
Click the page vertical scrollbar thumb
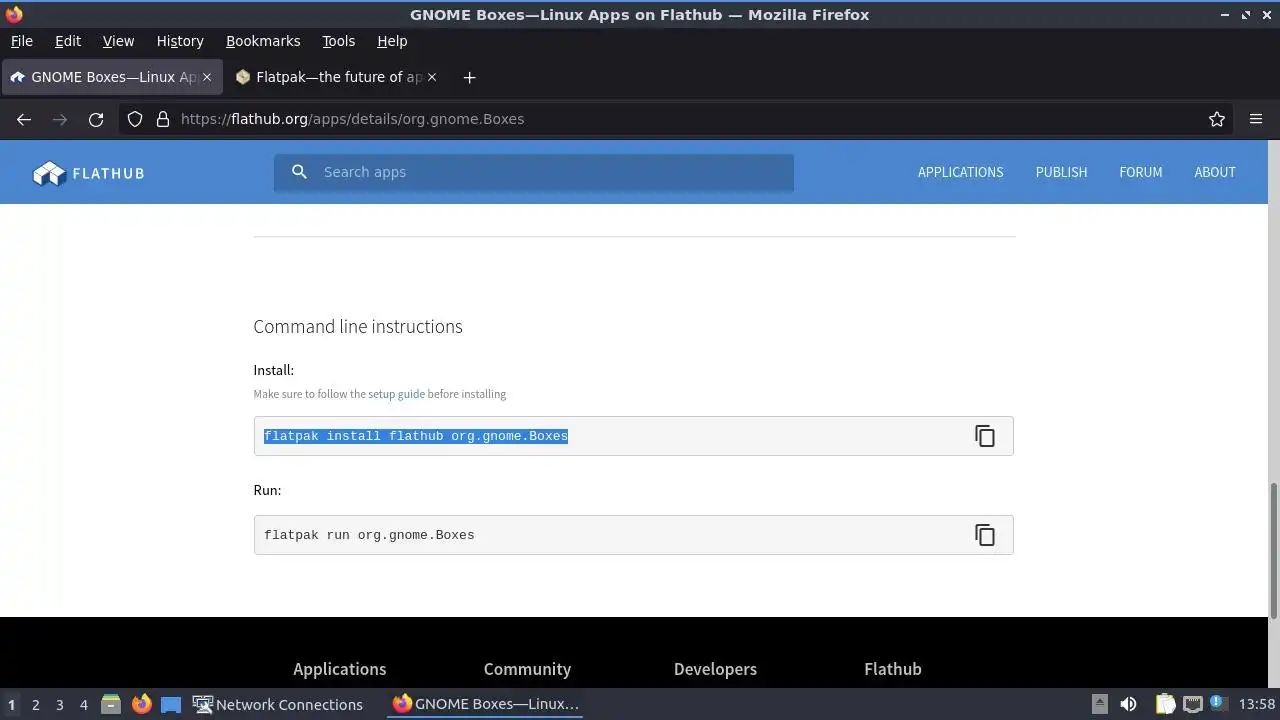(1274, 550)
